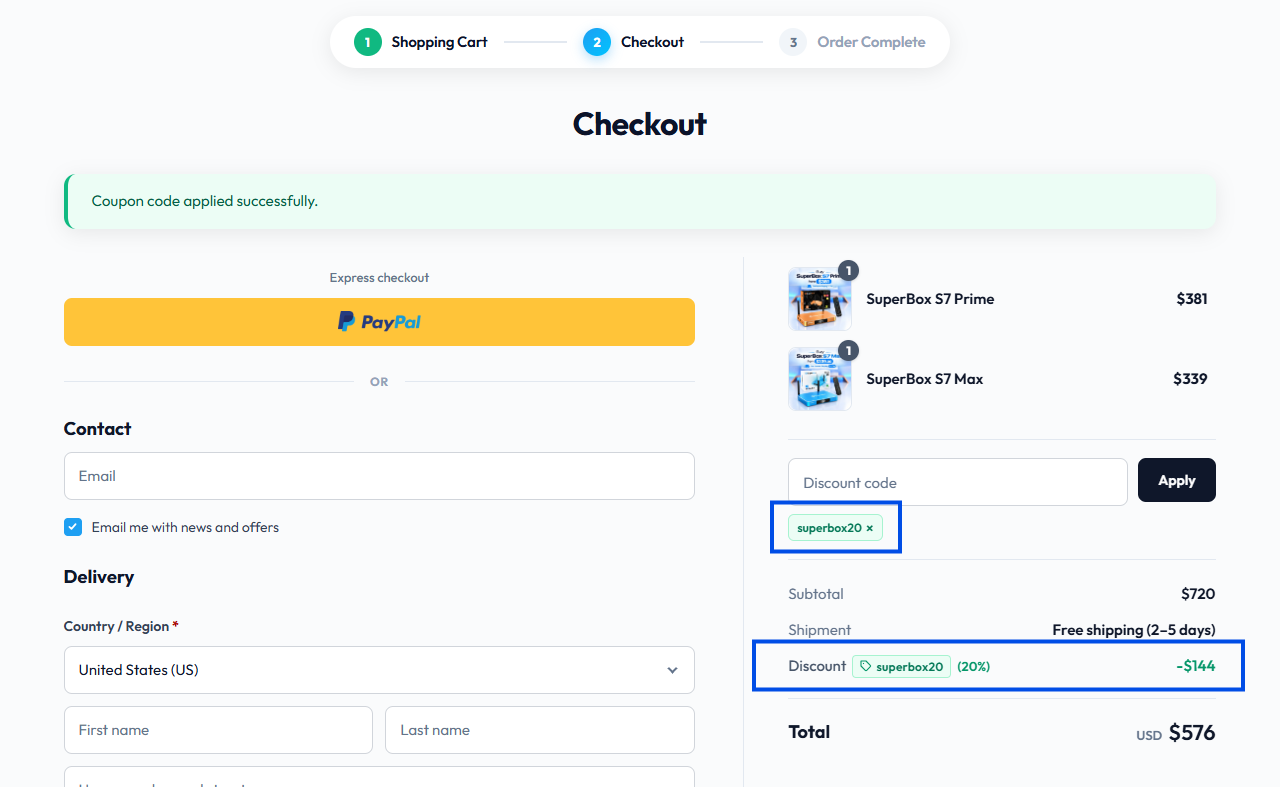The height and width of the screenshot is (787, 1280).
Task: Click the SuperBox S7 Max name
Action: (x=925, y=379)
